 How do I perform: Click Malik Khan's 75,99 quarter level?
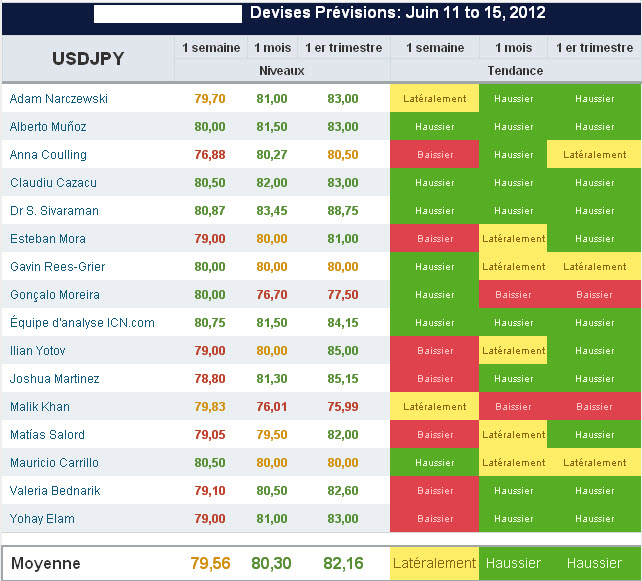click(x=343, y=407)
